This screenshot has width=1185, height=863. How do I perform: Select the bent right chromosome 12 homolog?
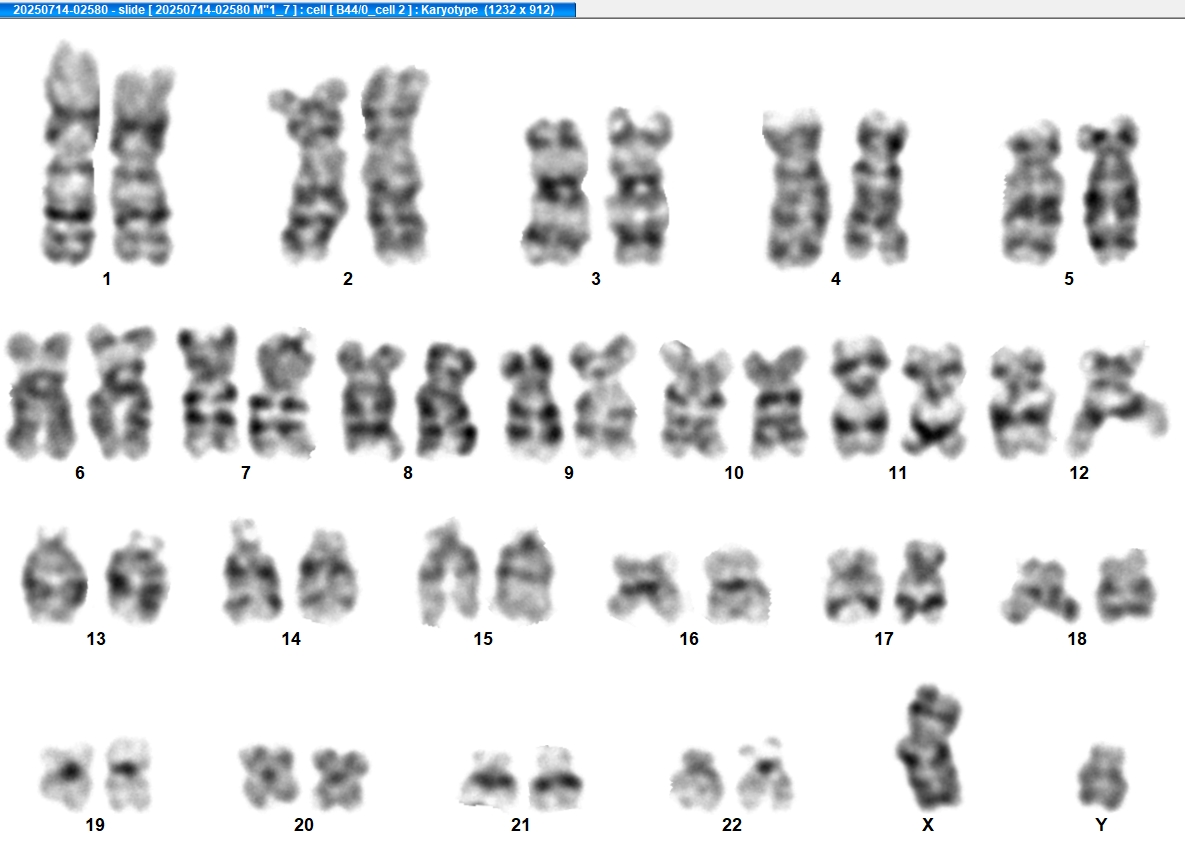[x=1117, y=401]
